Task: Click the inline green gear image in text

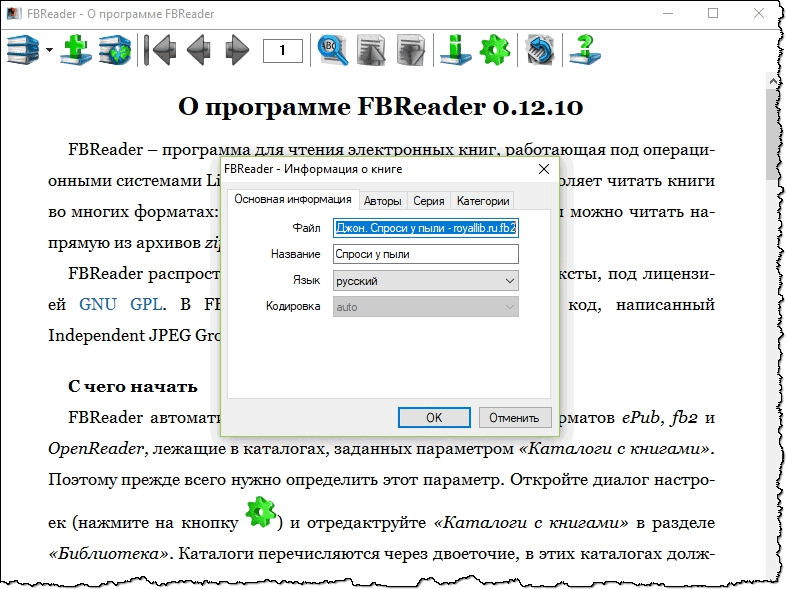Action: coord(261,512)
